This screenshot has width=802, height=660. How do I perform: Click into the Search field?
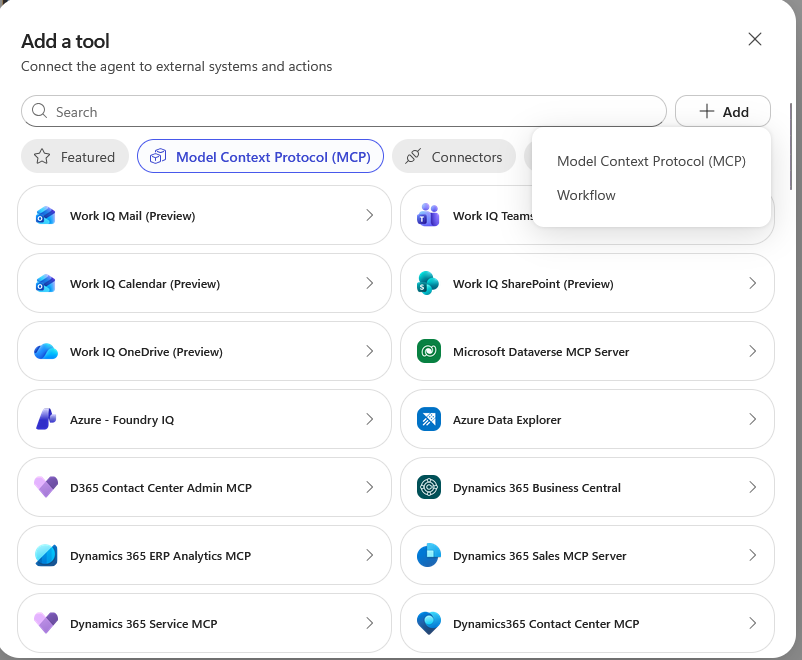(344, 111)
